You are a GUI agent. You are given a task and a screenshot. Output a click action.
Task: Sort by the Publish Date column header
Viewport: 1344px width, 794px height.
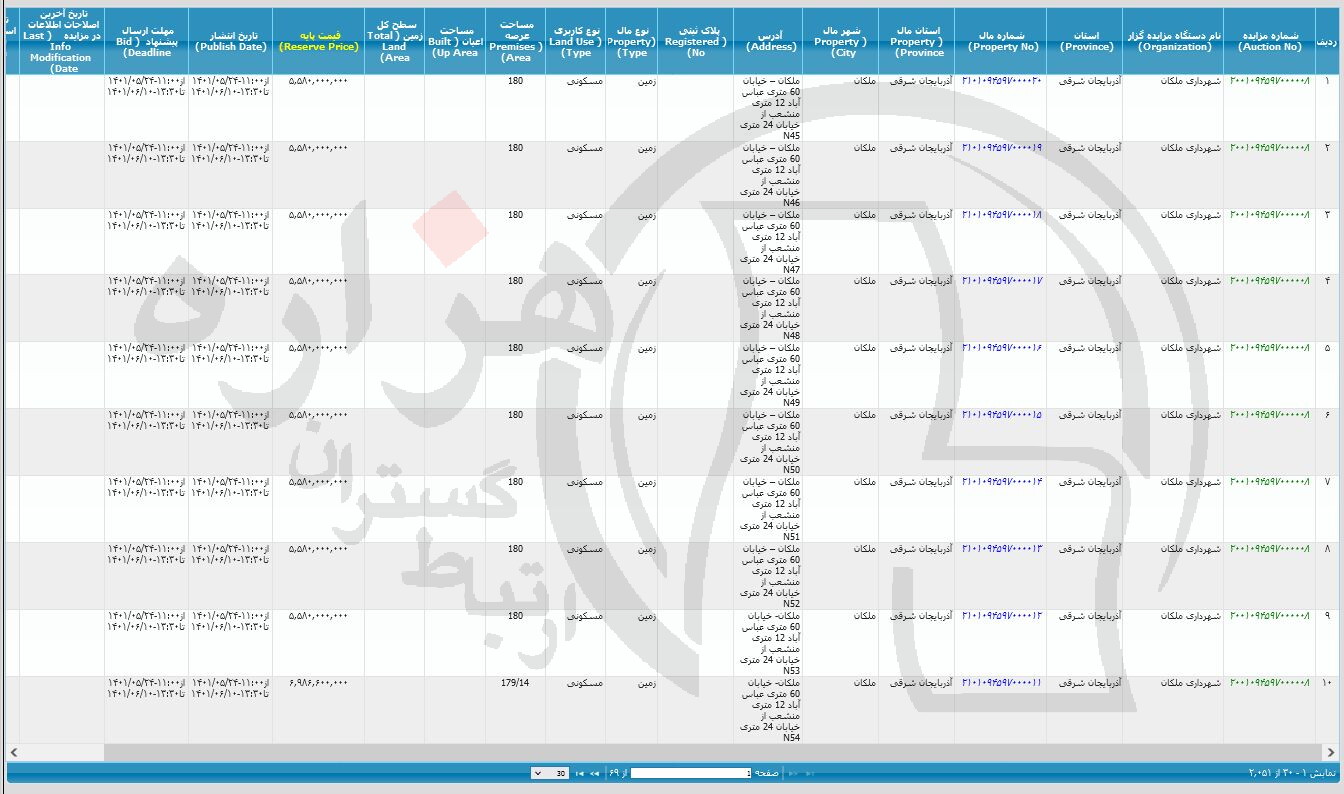pyautogui.click(x=230, y=41)
